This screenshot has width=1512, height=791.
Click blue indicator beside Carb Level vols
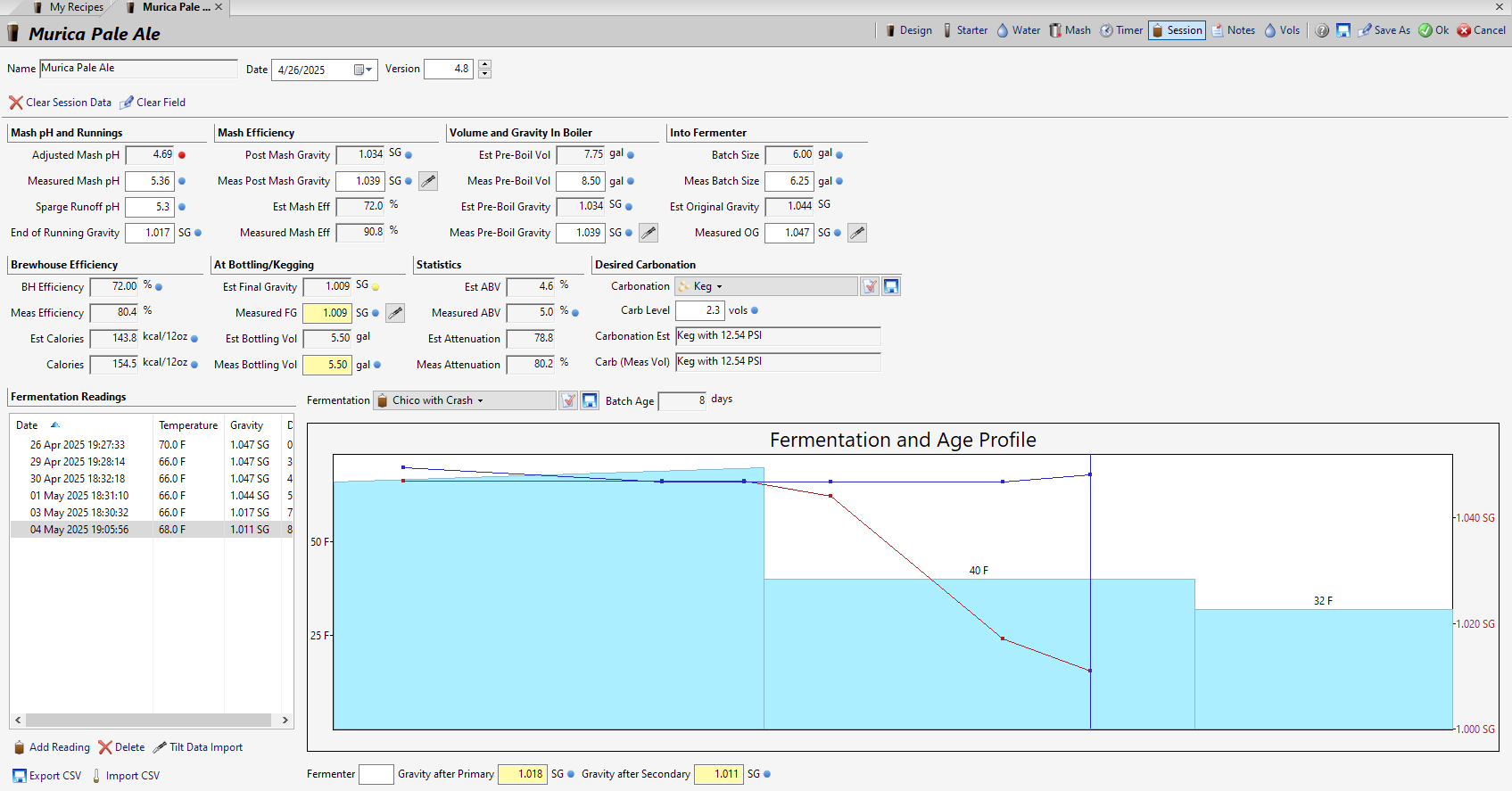click(755, 311)
